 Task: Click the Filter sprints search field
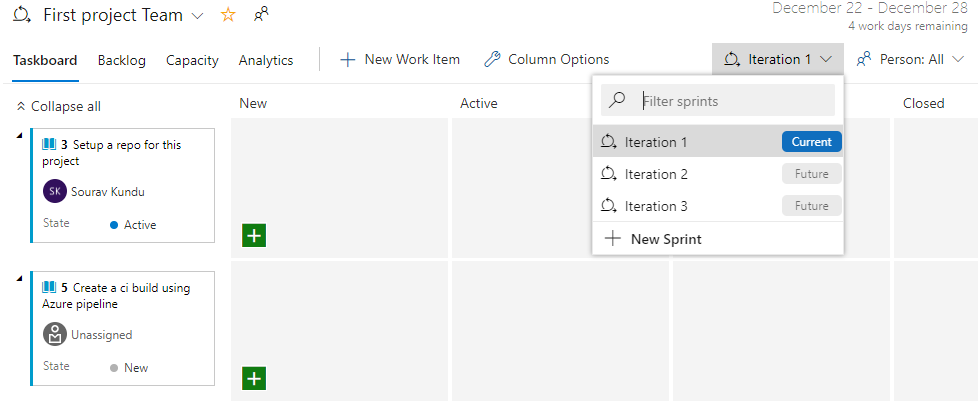[735, 100]
